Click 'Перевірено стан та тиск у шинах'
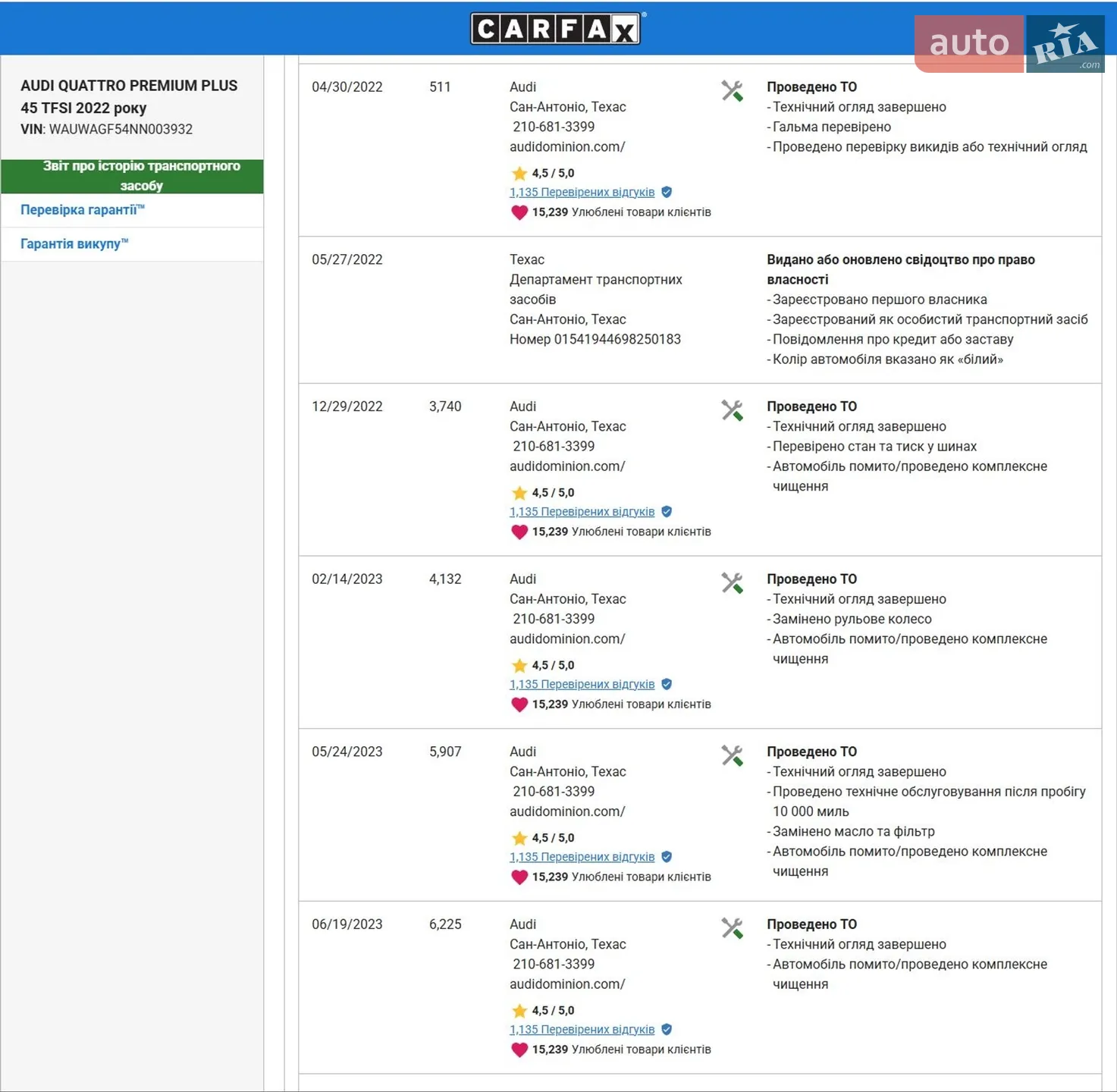The width and height of the screenshot is (1117, 1092). 874,447
